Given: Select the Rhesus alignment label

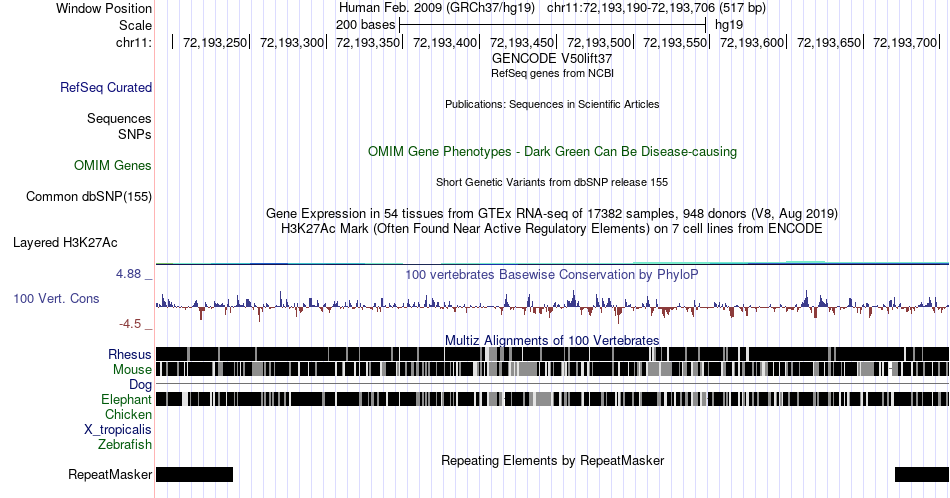Looking at the screenshot, I should click(130, 354).
